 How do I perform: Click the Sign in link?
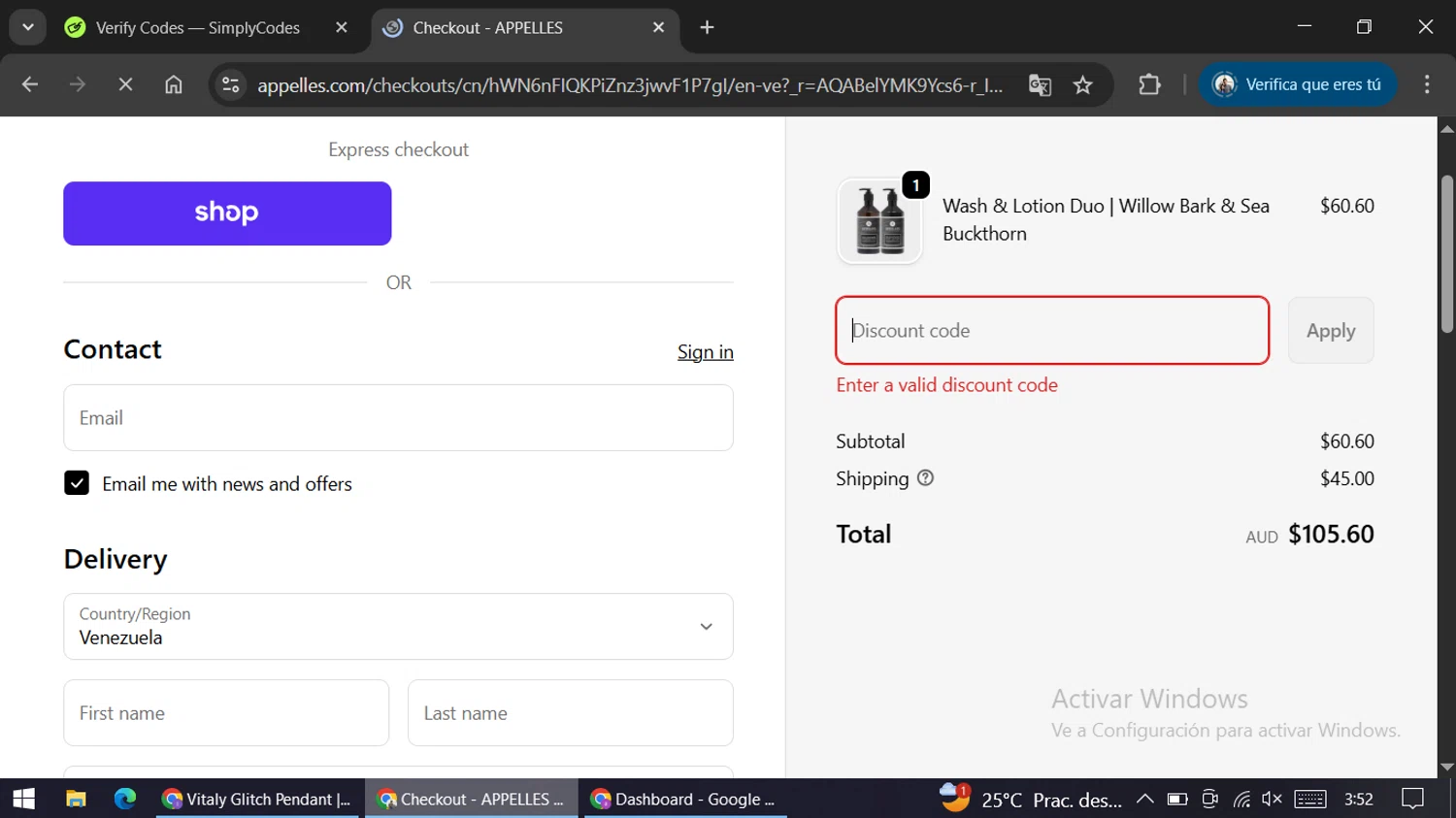(x=705, y=352)
